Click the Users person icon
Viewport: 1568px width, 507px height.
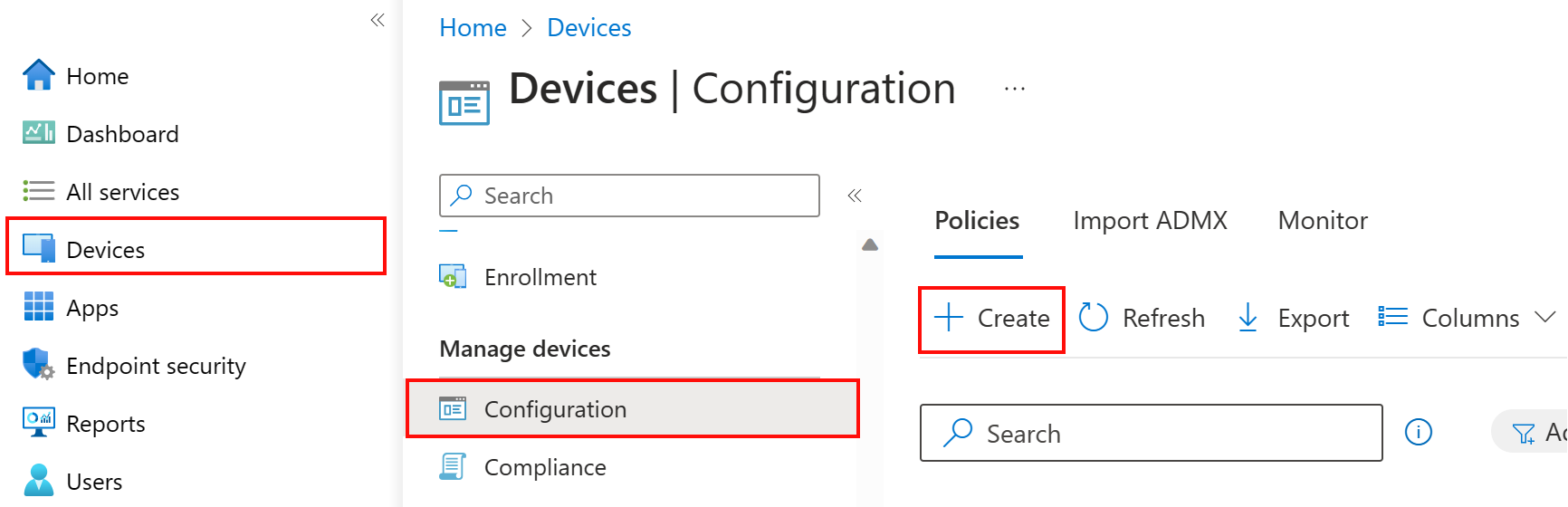pyautogui.click(x=38, y=481)
